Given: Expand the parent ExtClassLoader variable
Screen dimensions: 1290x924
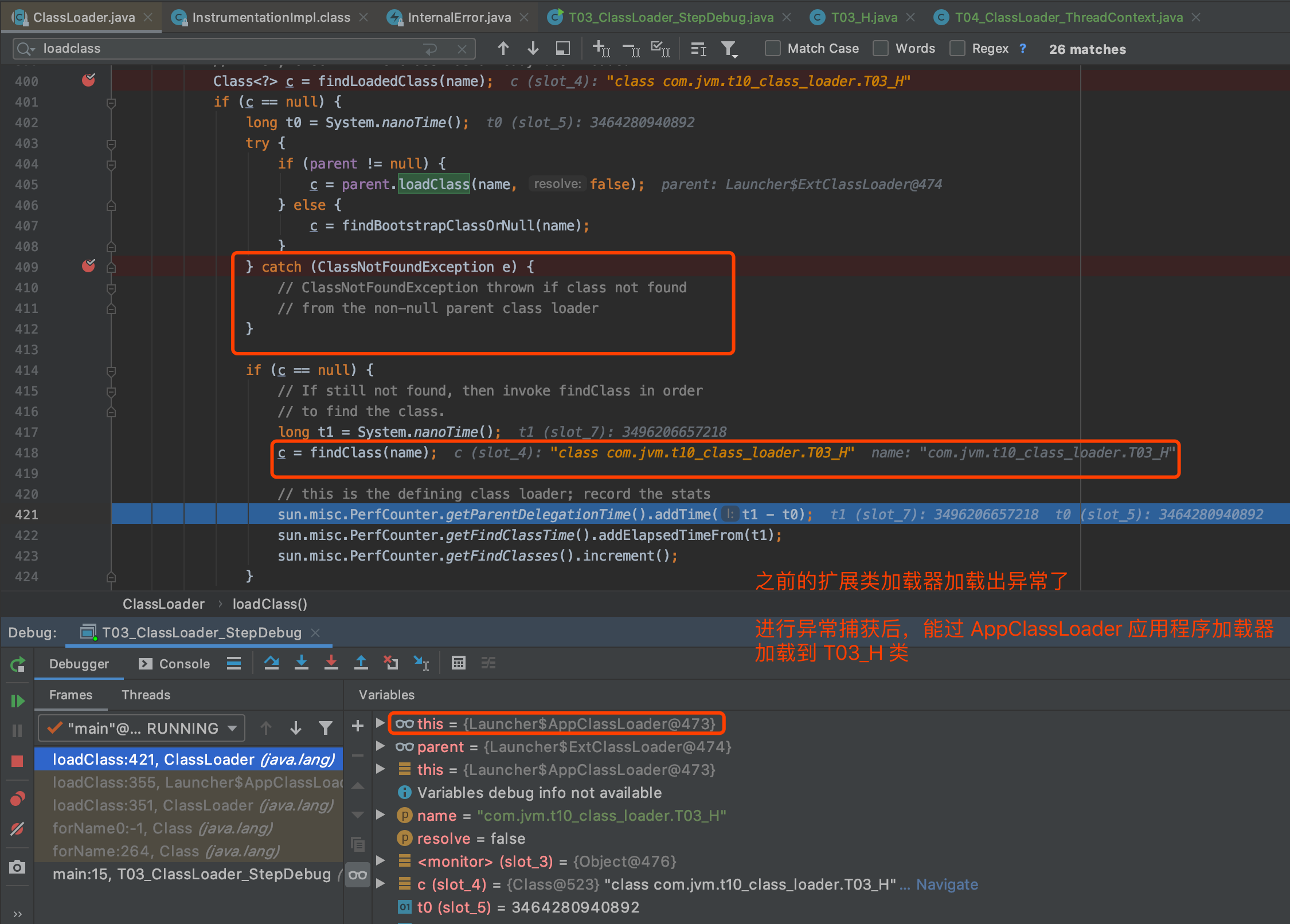Looking at the screenshot, I should tap(380, 746).
